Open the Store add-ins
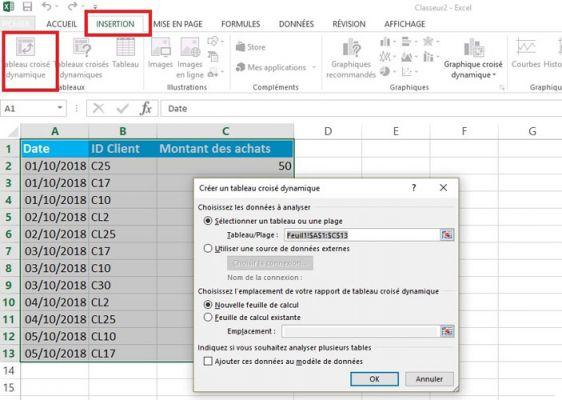The width and height of the screenshot is (562, 400). click(251, 47)
